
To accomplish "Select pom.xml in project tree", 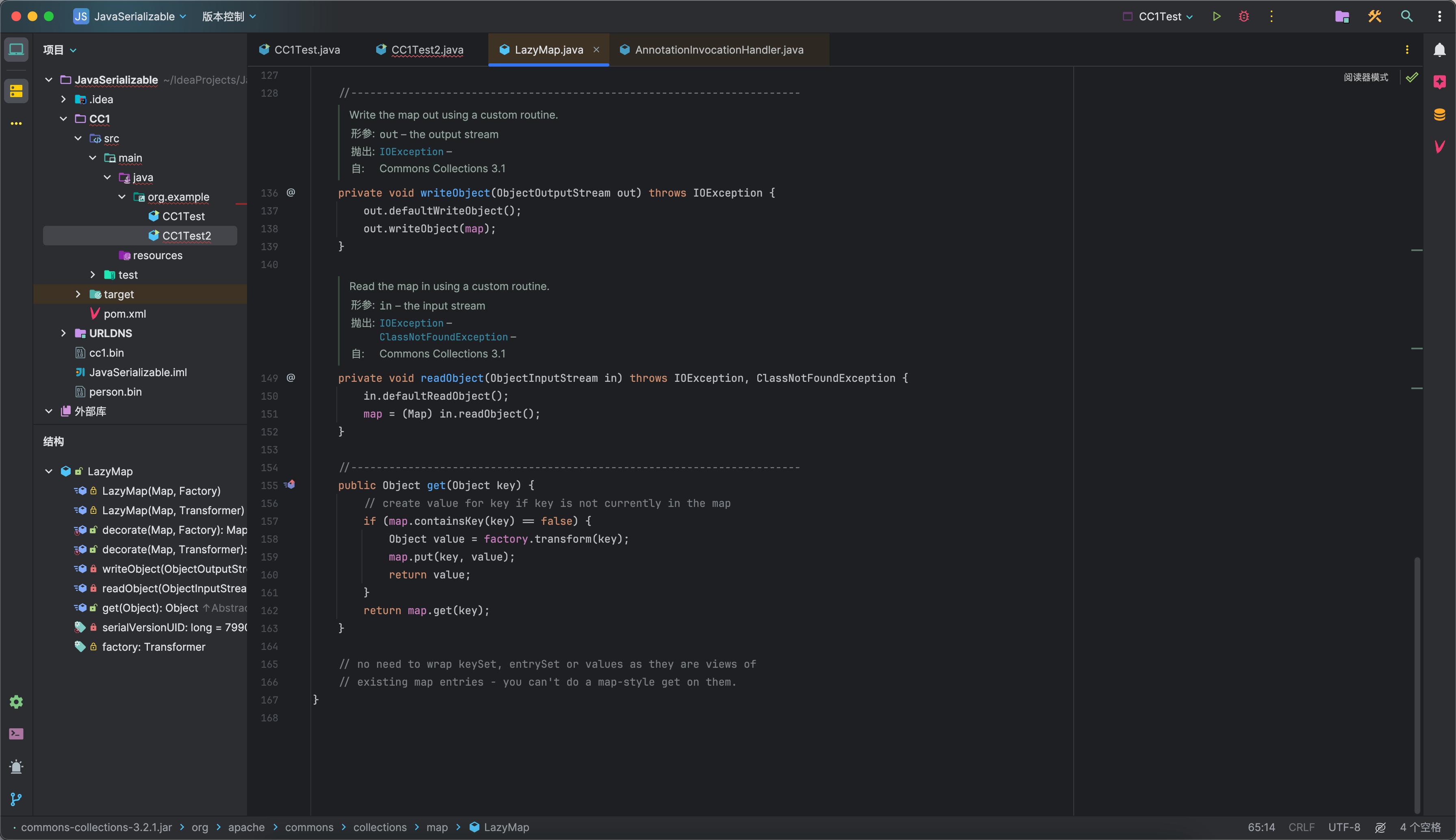I will click(118, 314).
